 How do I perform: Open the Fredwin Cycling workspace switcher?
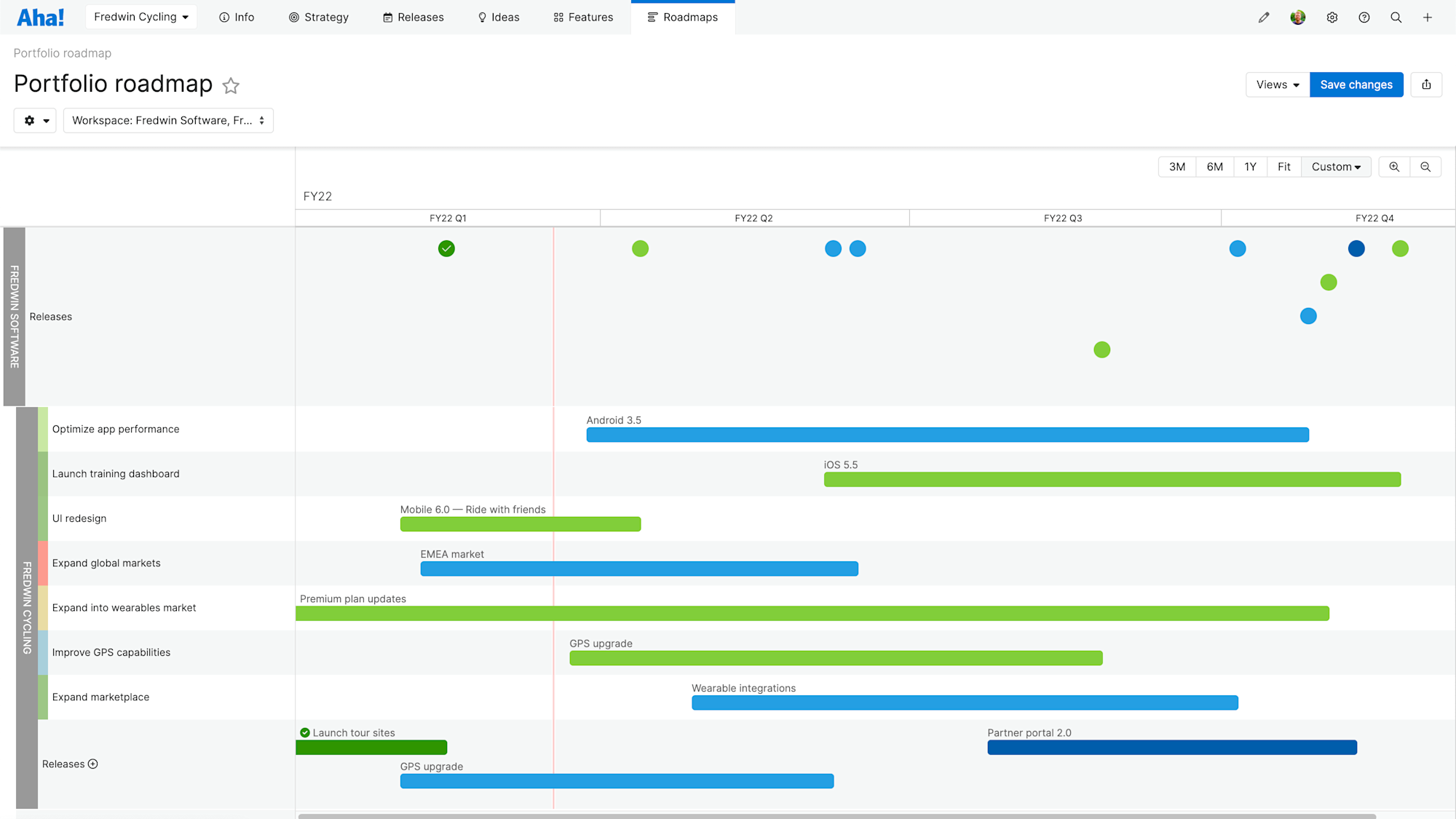(x=141, y=16)
